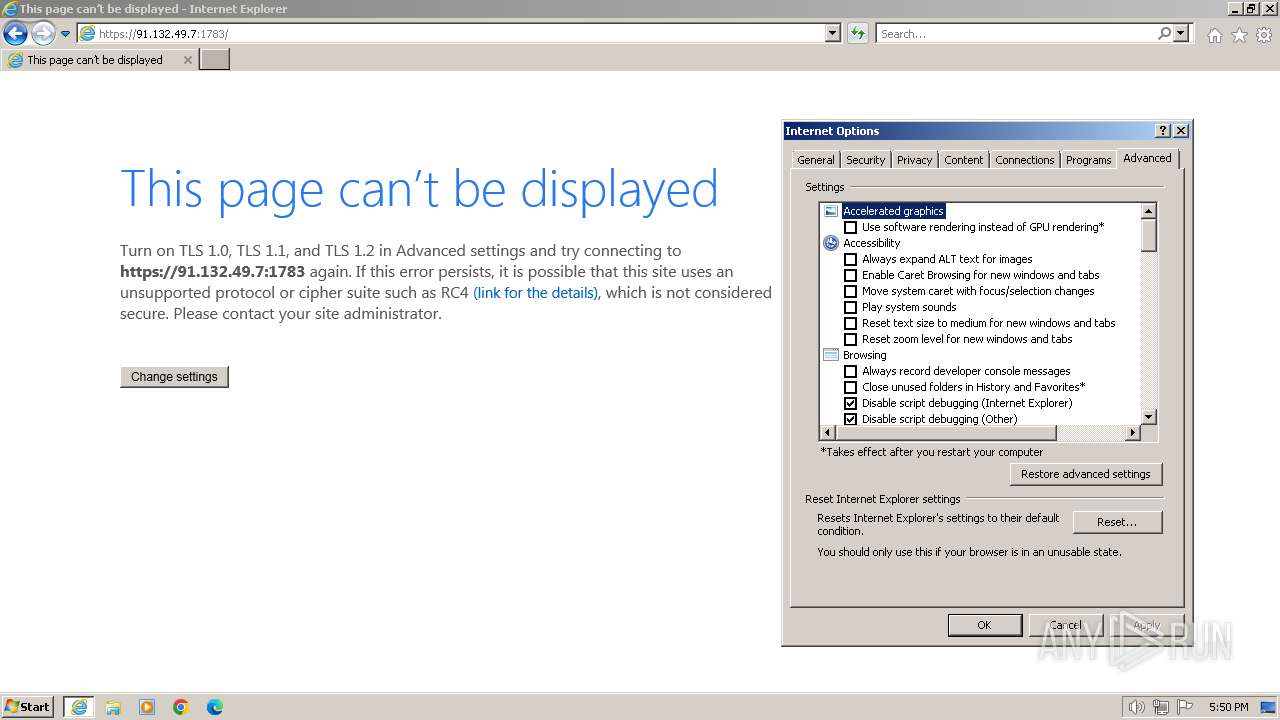Switch to the Privacy tab
The height and width of the screenshot is (720, 1280).
(914, 160)
